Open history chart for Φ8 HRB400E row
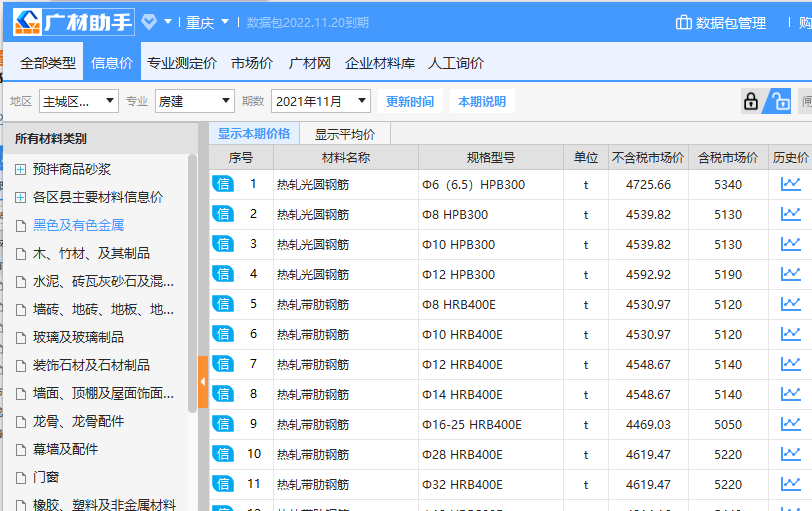 coord(790,304)
